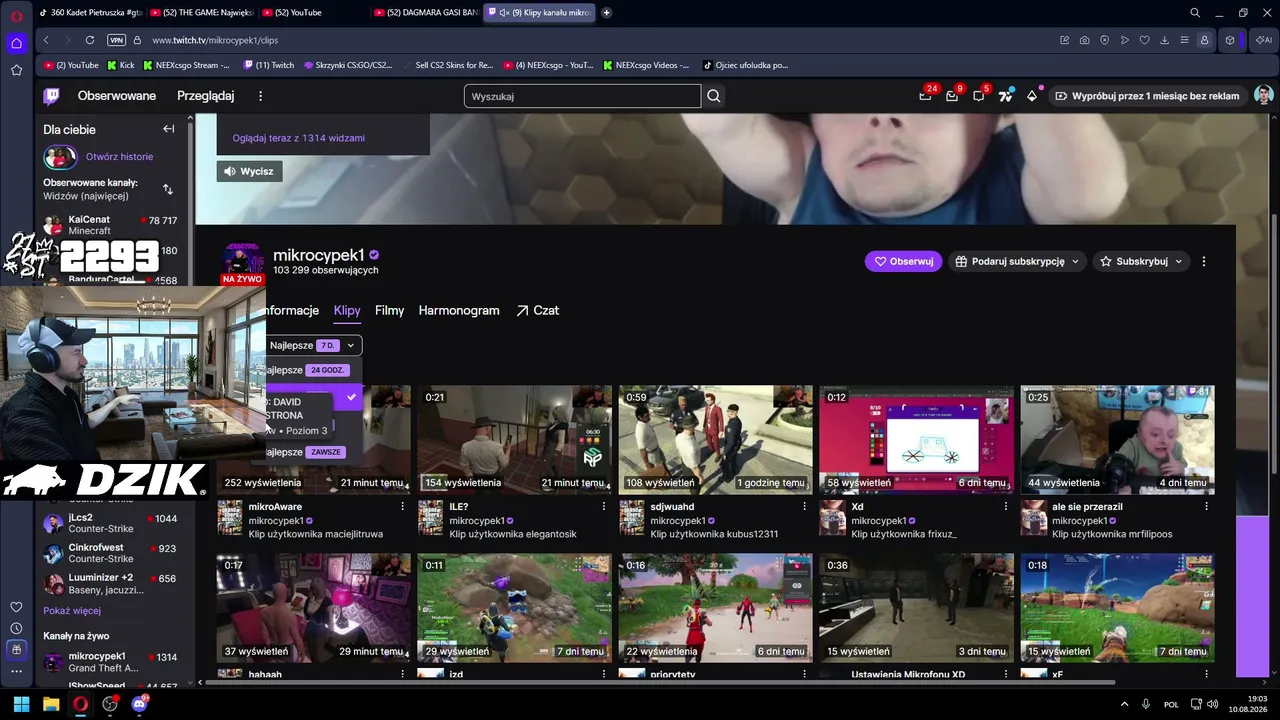This screenshot has width=1280, height=720.
Task: Open Prime loot crown icon with 24 badge
Action: click(x=925, y=96)
